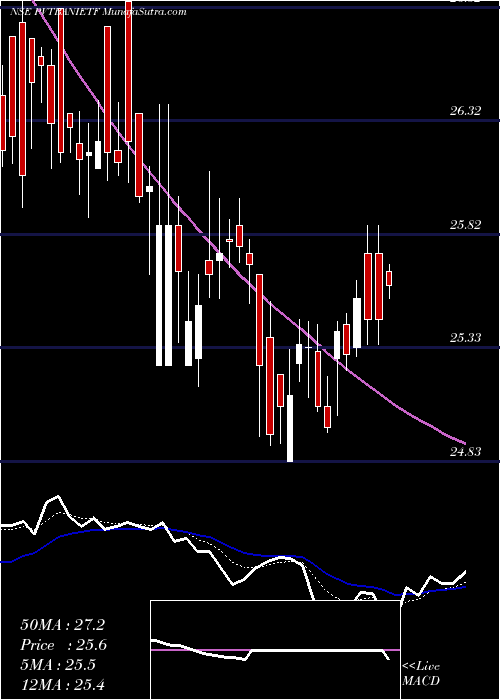Screen dimensions: 500x700
Task: Click the 12MA : 25.4 readout
Action: (x=62, y=684)
